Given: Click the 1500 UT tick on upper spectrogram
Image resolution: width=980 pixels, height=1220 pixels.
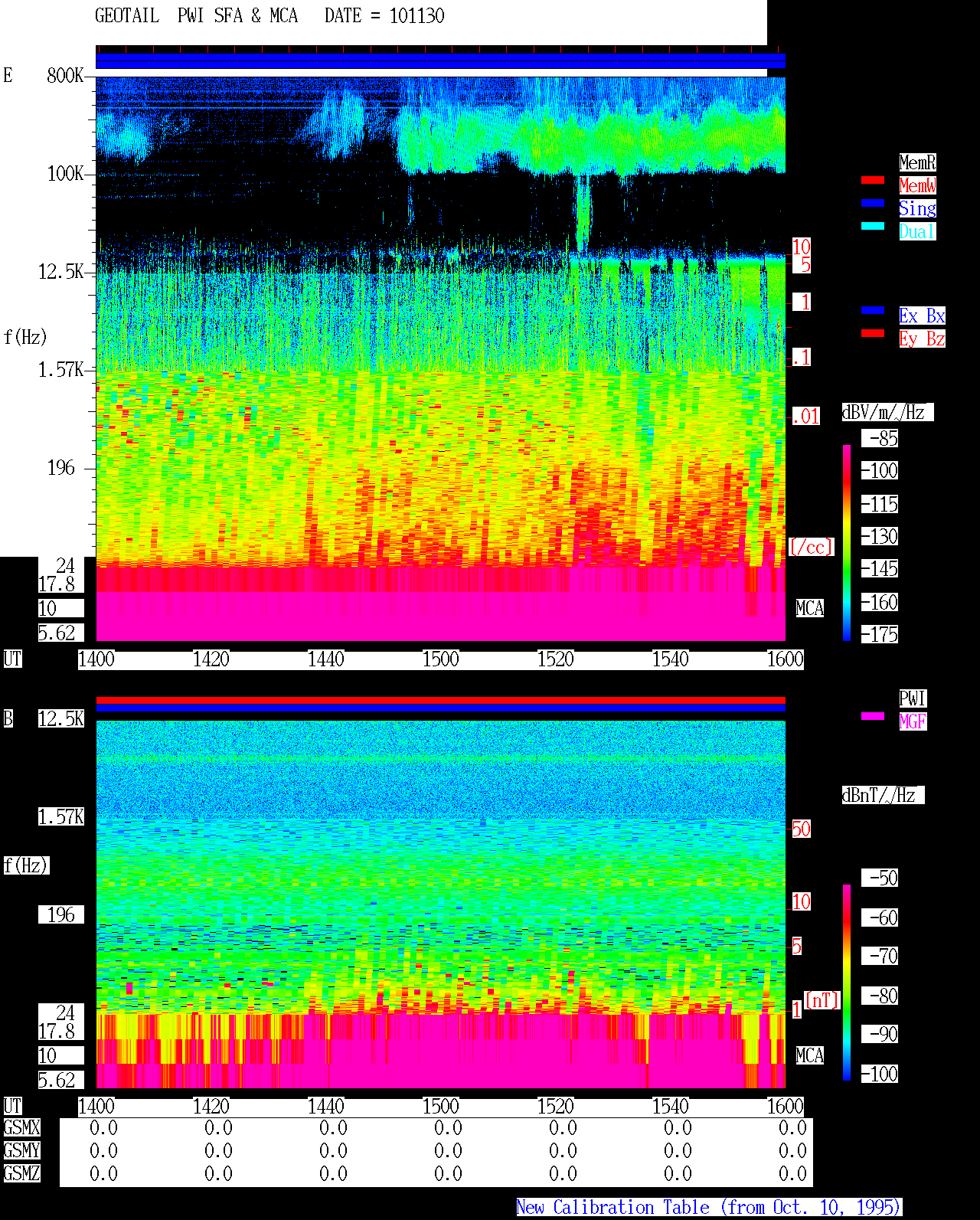Looking at the screenshot, I should (441, 659).
